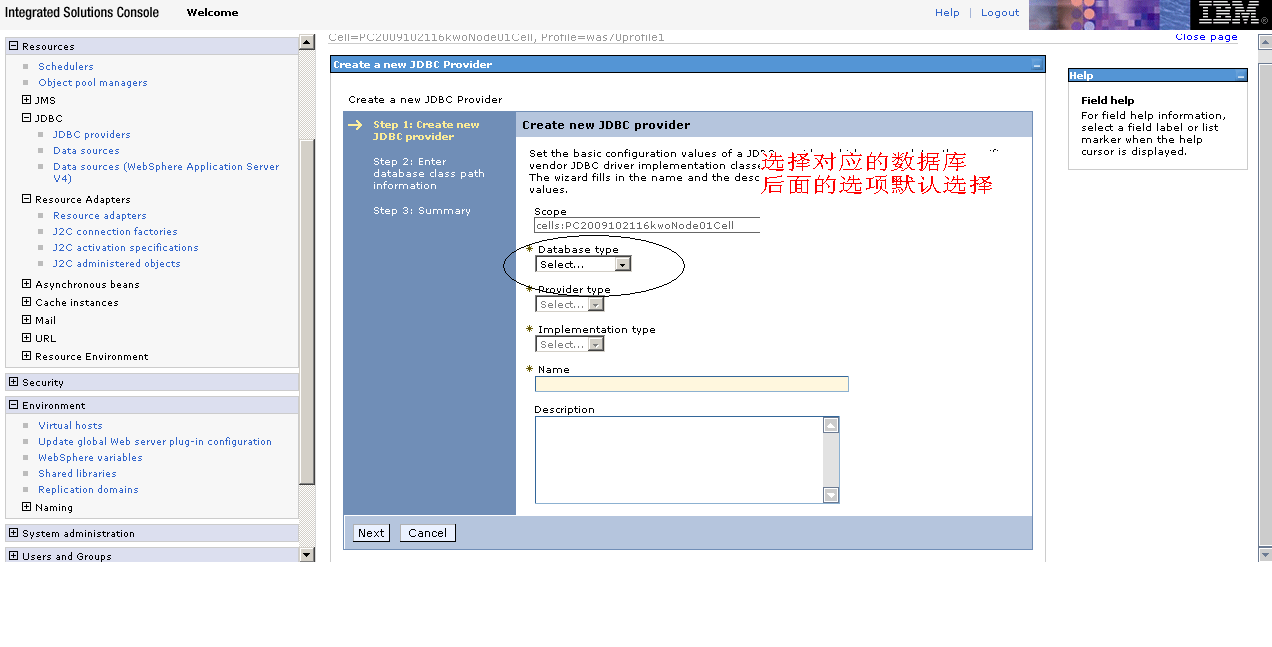Click the Logout link
1272x647 pixels.
(x=999, y=13)
